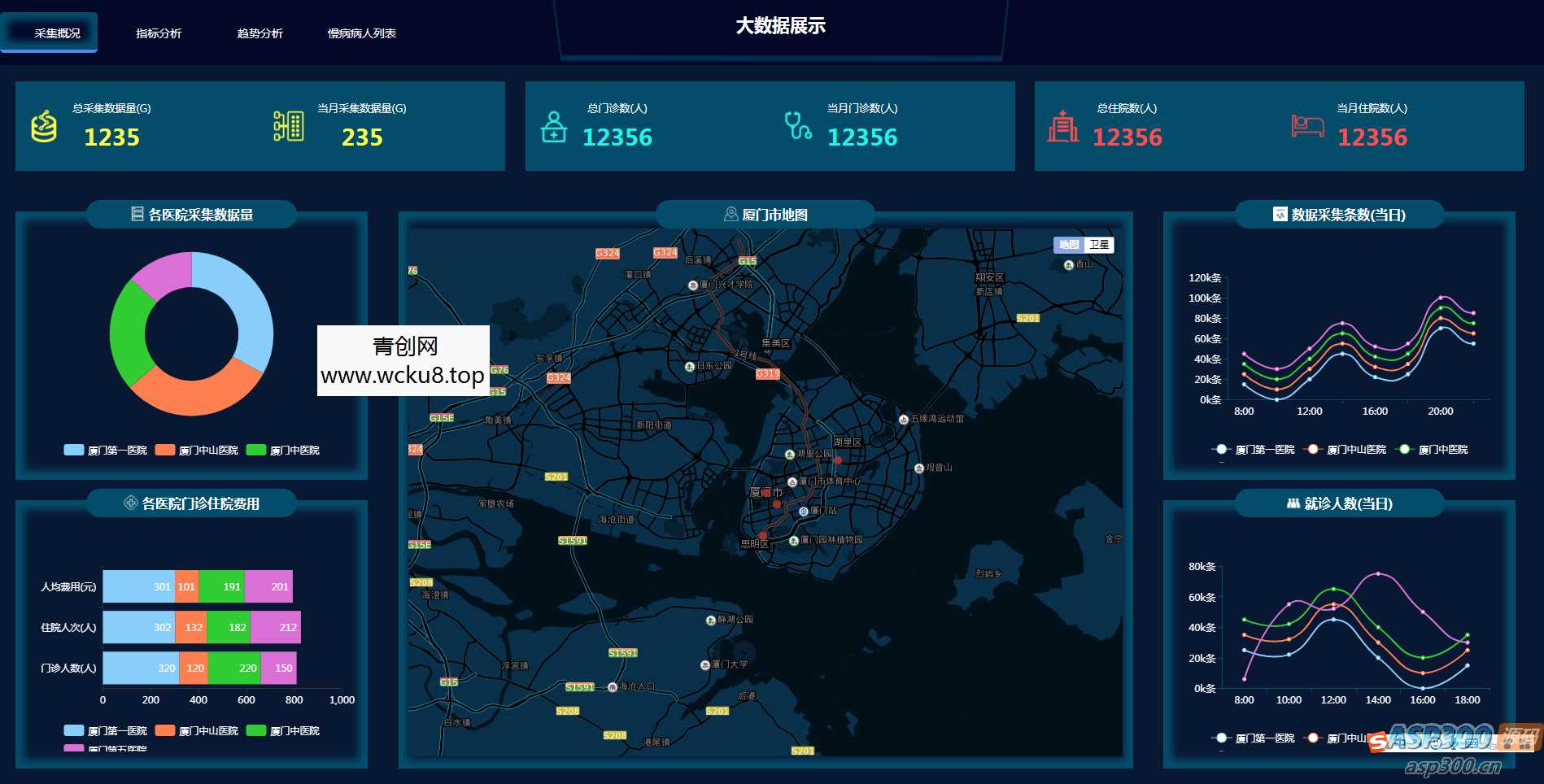Viewport: 1544px width, 784px height.
Task: Click the people icon in 就诊人数(当日) title
Action: pyautogui.click(x=1293, y=503)
